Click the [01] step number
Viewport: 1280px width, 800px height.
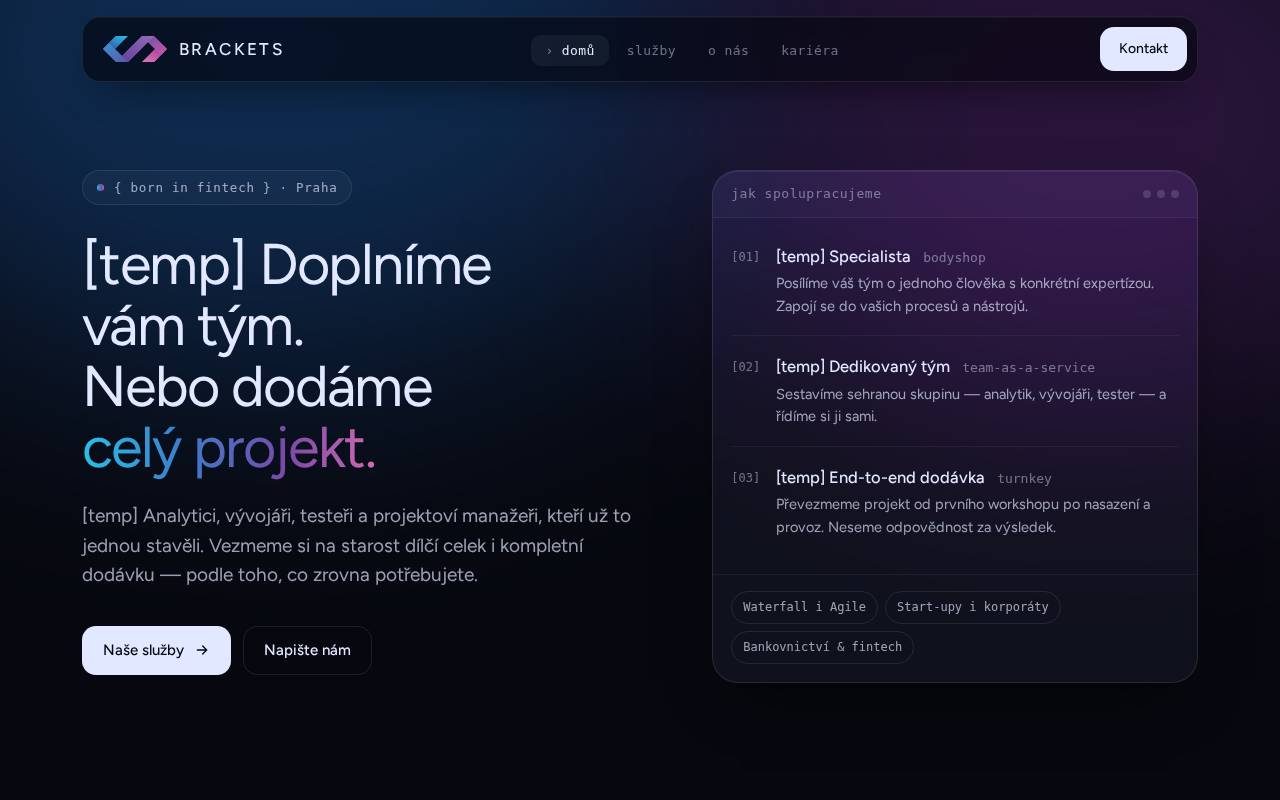[745, 257]
